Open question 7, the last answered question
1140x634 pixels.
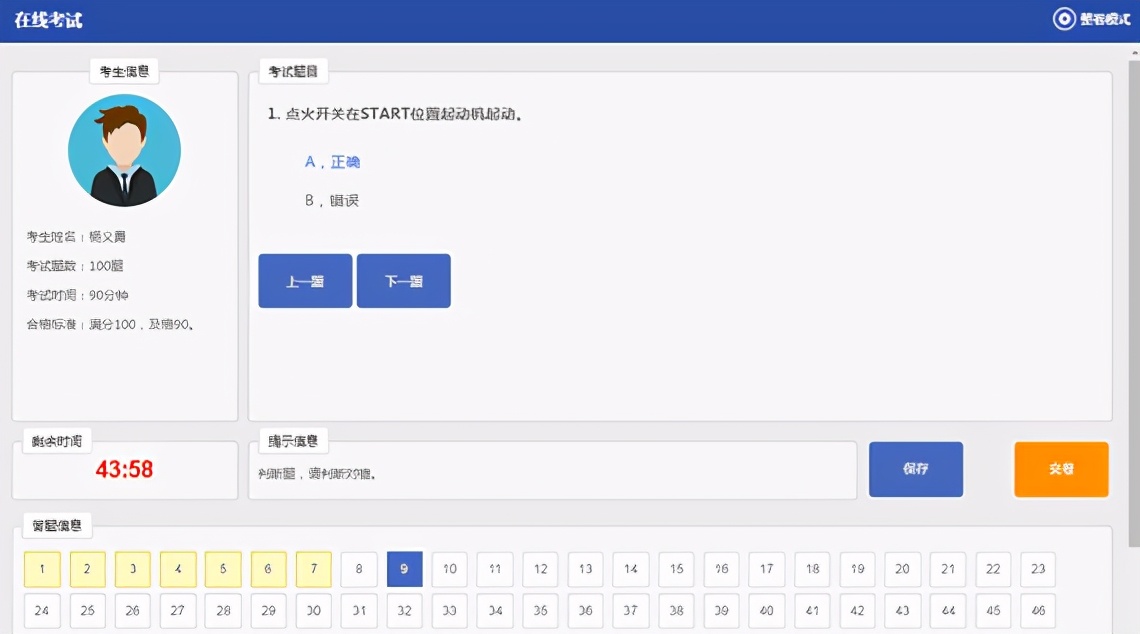313,569
